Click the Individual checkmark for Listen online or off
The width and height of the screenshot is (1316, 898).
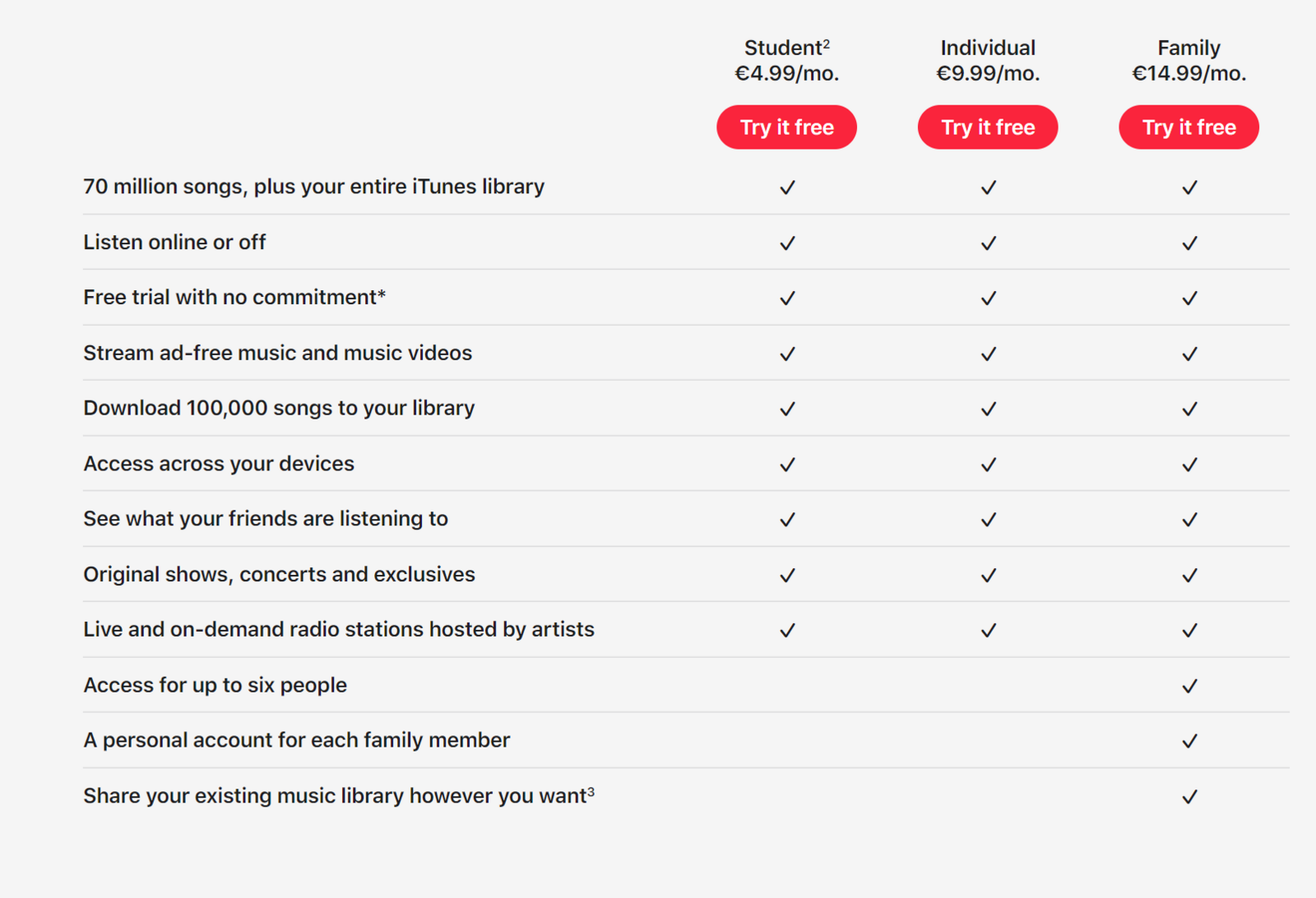click(989, 243)
